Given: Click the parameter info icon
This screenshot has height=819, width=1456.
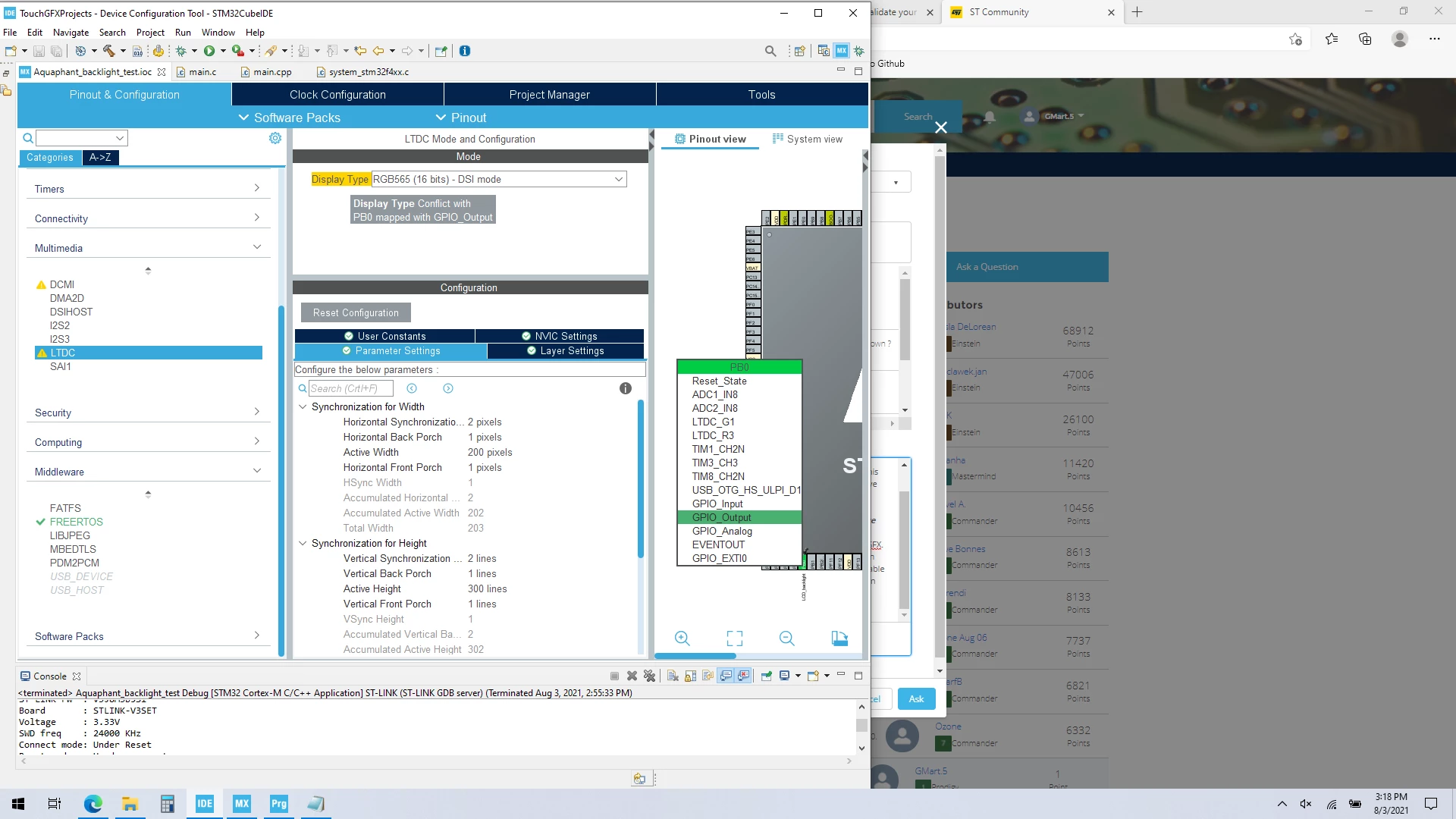Looking at the screenshot, I should 626,388.
